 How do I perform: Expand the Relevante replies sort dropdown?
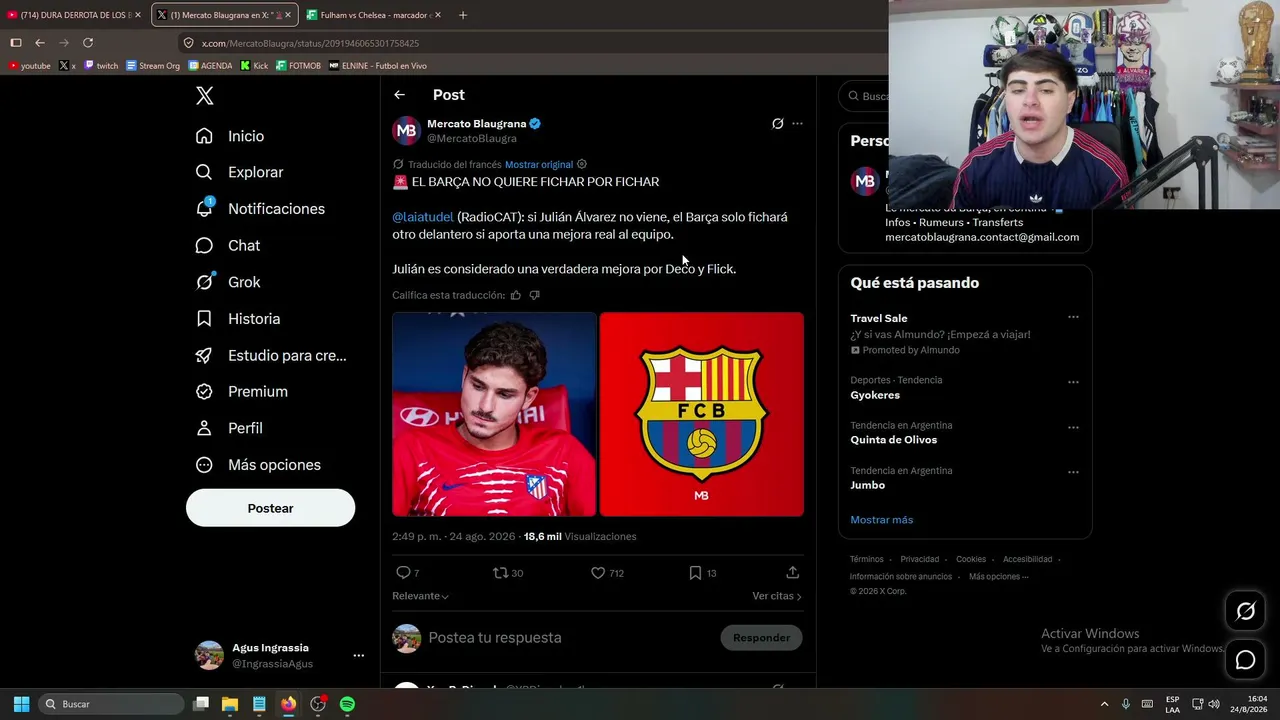(x=420, y=596)
